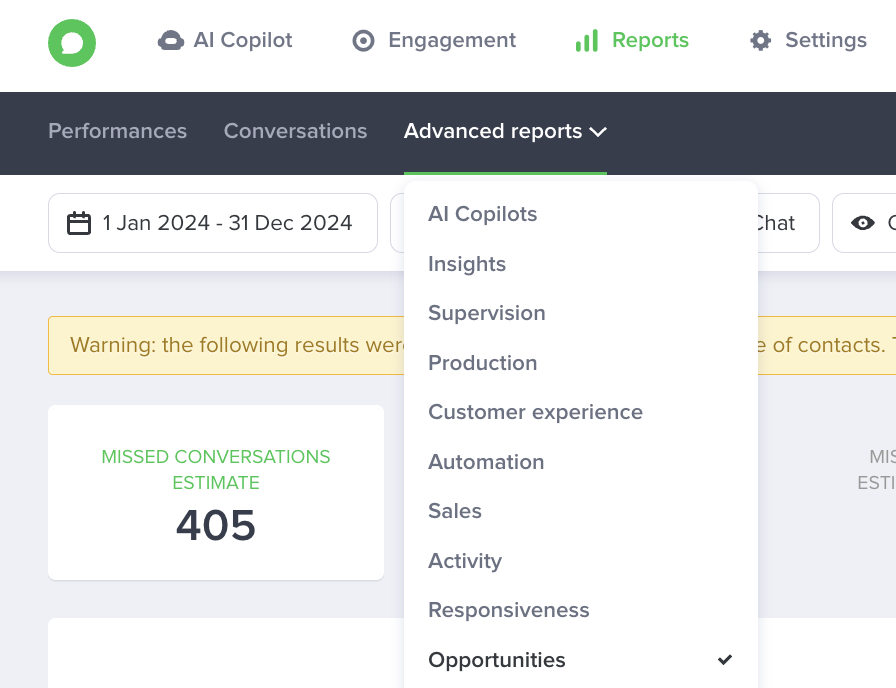Click the Chat filter button
Viewport: 896px width, 688px height.
click(788, 223)
